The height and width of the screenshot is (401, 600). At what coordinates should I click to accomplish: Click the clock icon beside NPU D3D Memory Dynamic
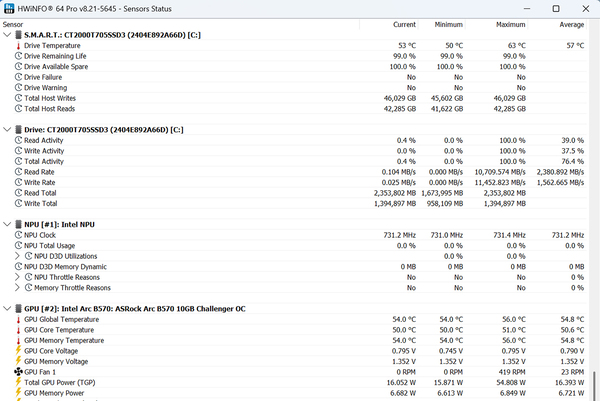pos(18,266)
